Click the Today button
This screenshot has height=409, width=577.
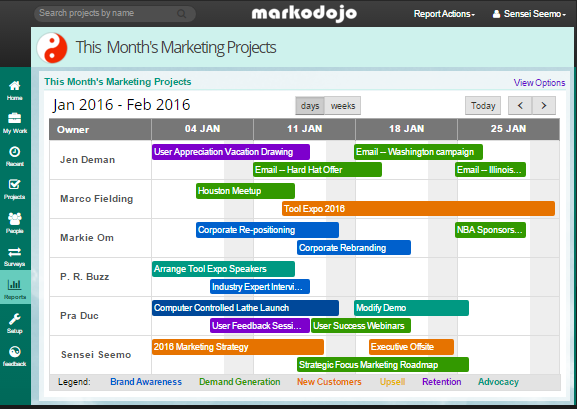(483, 106)
